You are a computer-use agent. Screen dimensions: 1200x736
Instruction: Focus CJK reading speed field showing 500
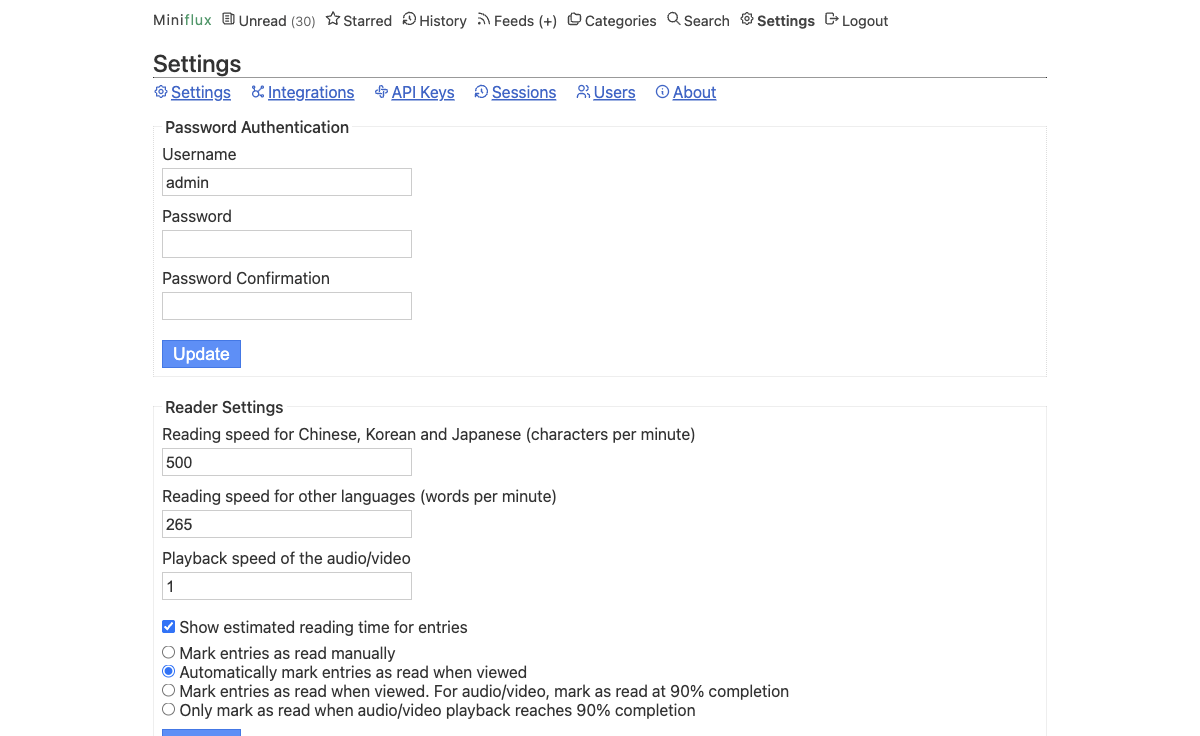tap(287, 462)
